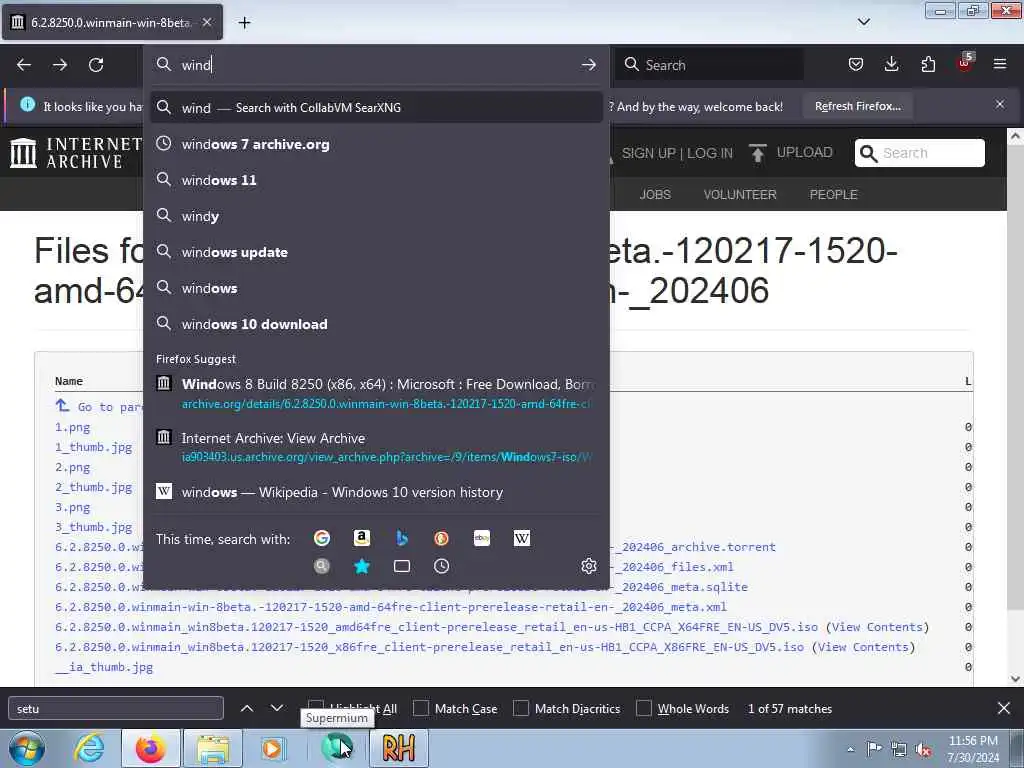Select 'wind — Search with CollabVM SearXNG'
The image size is (1024, 768).
(x=376, y=108)
